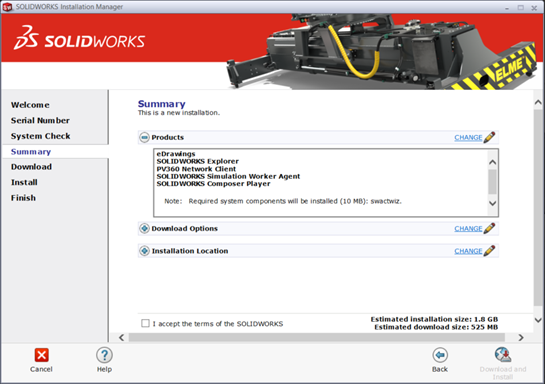Click the pencil icon beside Installation Location CHANGE
Screen dimensions: 545x384
click(x=489, y=251)
